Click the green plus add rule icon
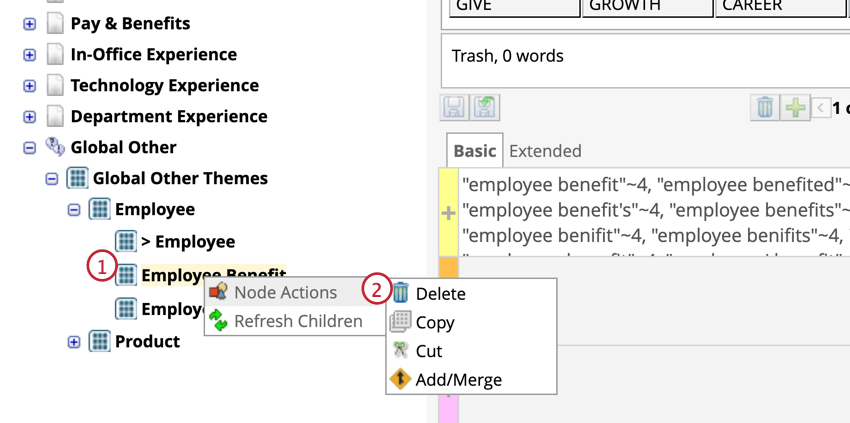This screenshot has width=850, height=423. (x=795, y=107)
